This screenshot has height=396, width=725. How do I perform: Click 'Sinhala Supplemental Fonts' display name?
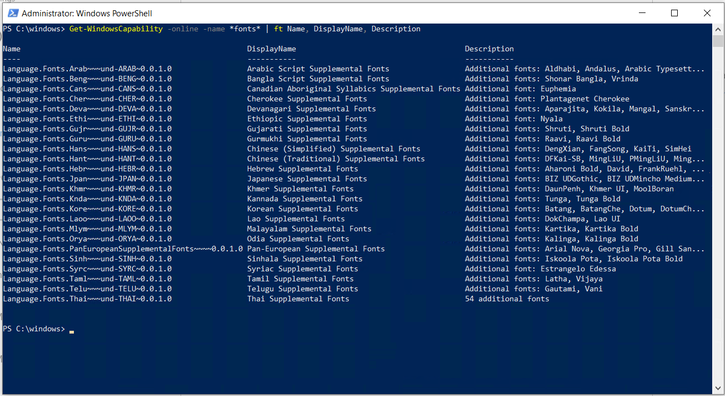coord(305,259)
